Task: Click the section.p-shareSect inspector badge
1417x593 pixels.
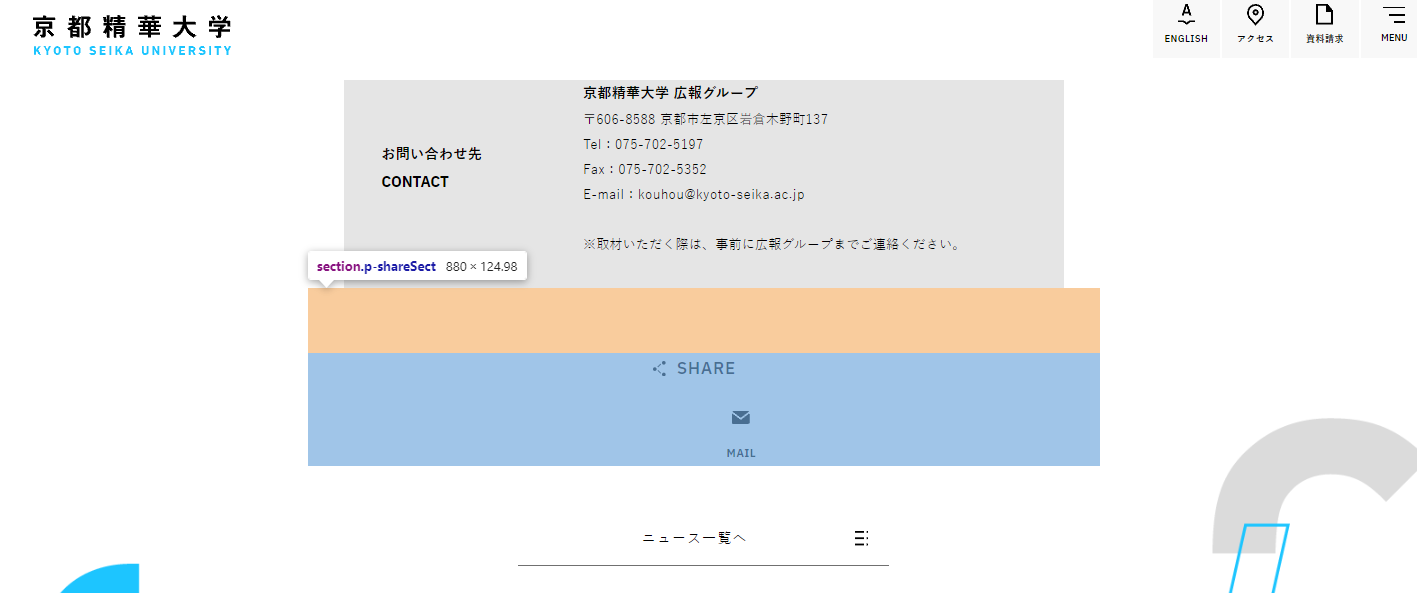Action: [x=416, y=266]
